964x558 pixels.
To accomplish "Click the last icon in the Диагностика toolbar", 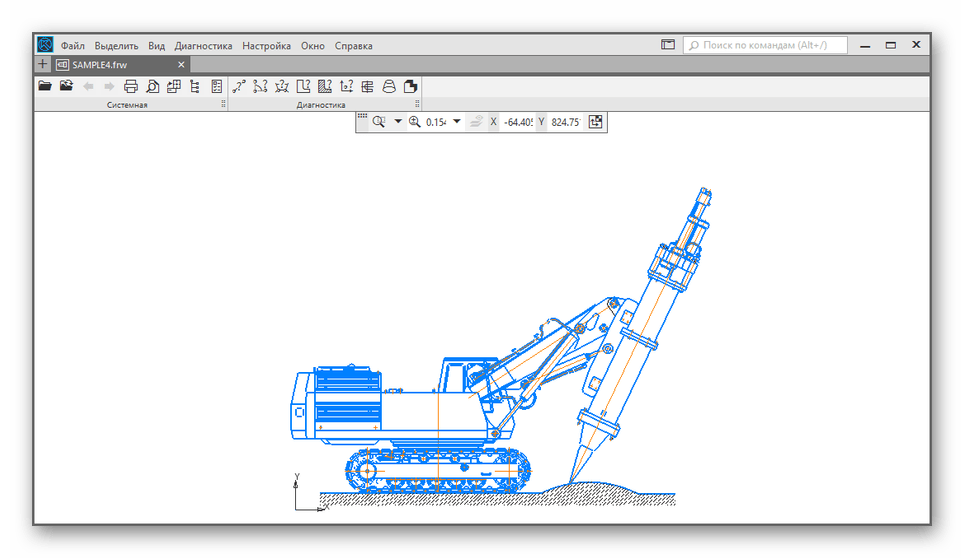I will click(410, 86).
